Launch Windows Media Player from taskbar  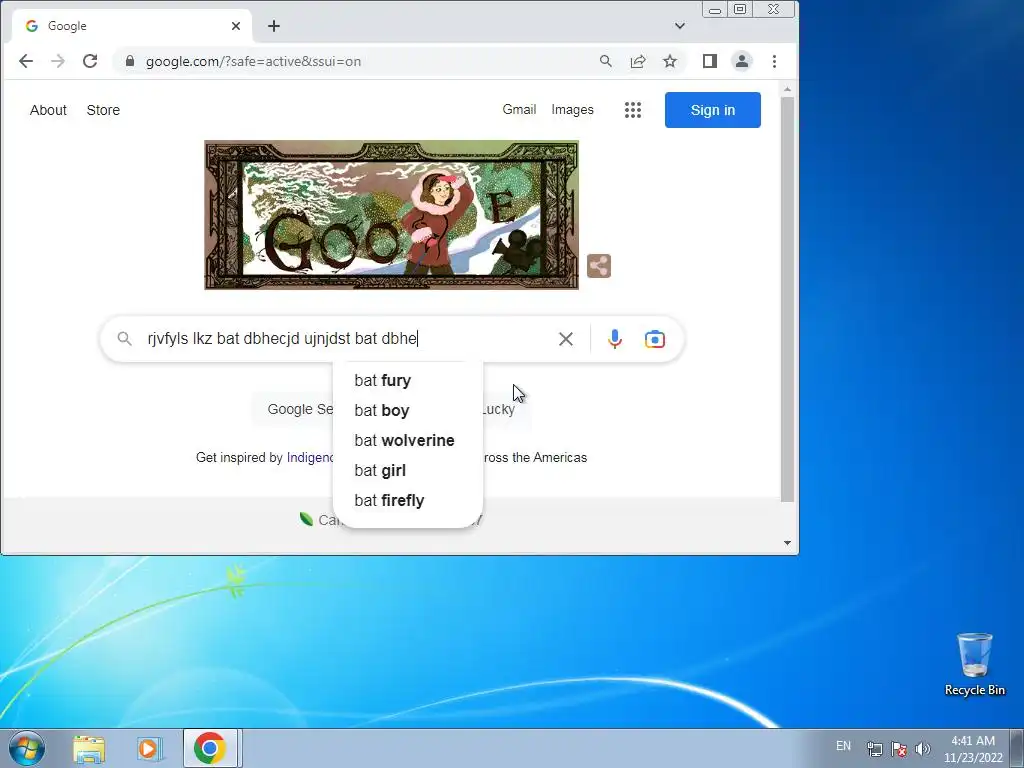tap(149, 749)
